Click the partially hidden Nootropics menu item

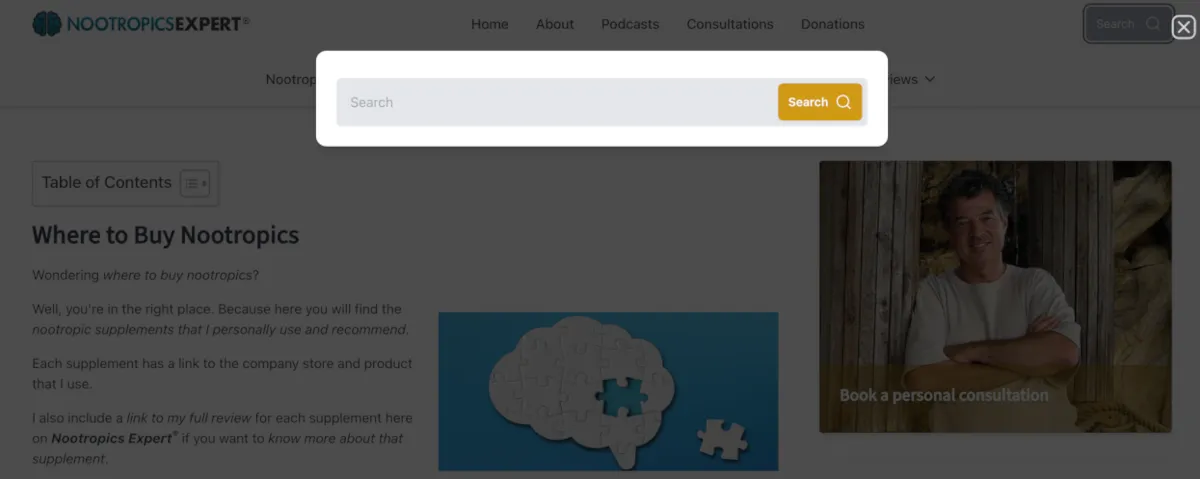pyautogui.click(x=291, y=79)
